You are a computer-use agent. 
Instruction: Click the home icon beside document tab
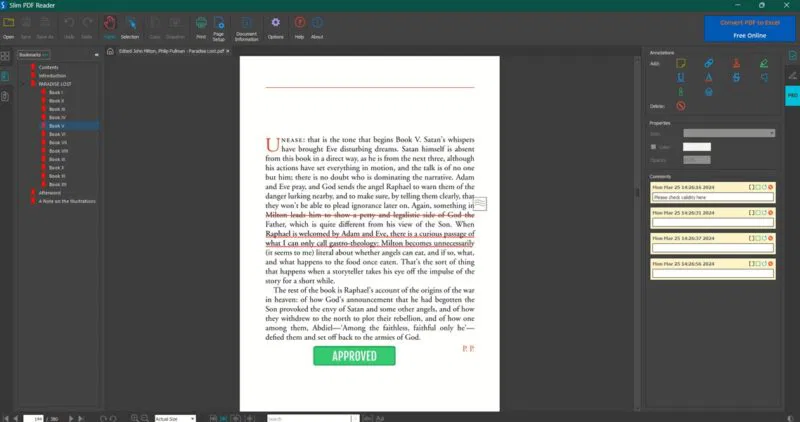110,51
